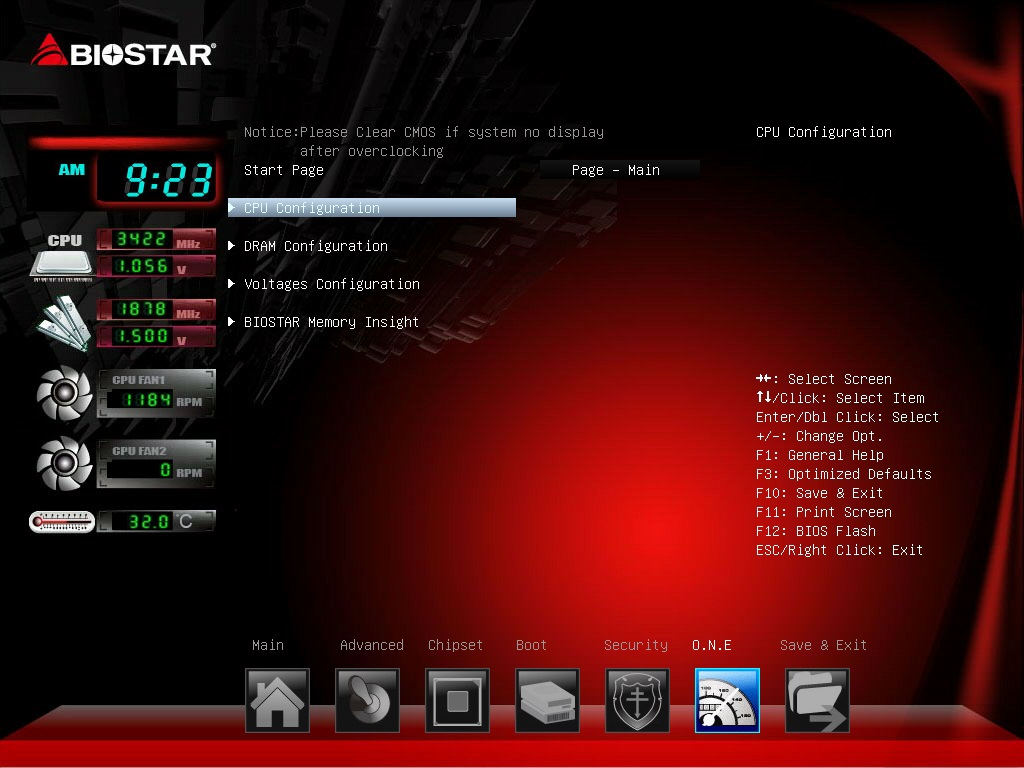This screenshot has width=1024, height=768.
Task: Open BIOSTAR Memory Insight submenu
Action: [x=331, y=322]
